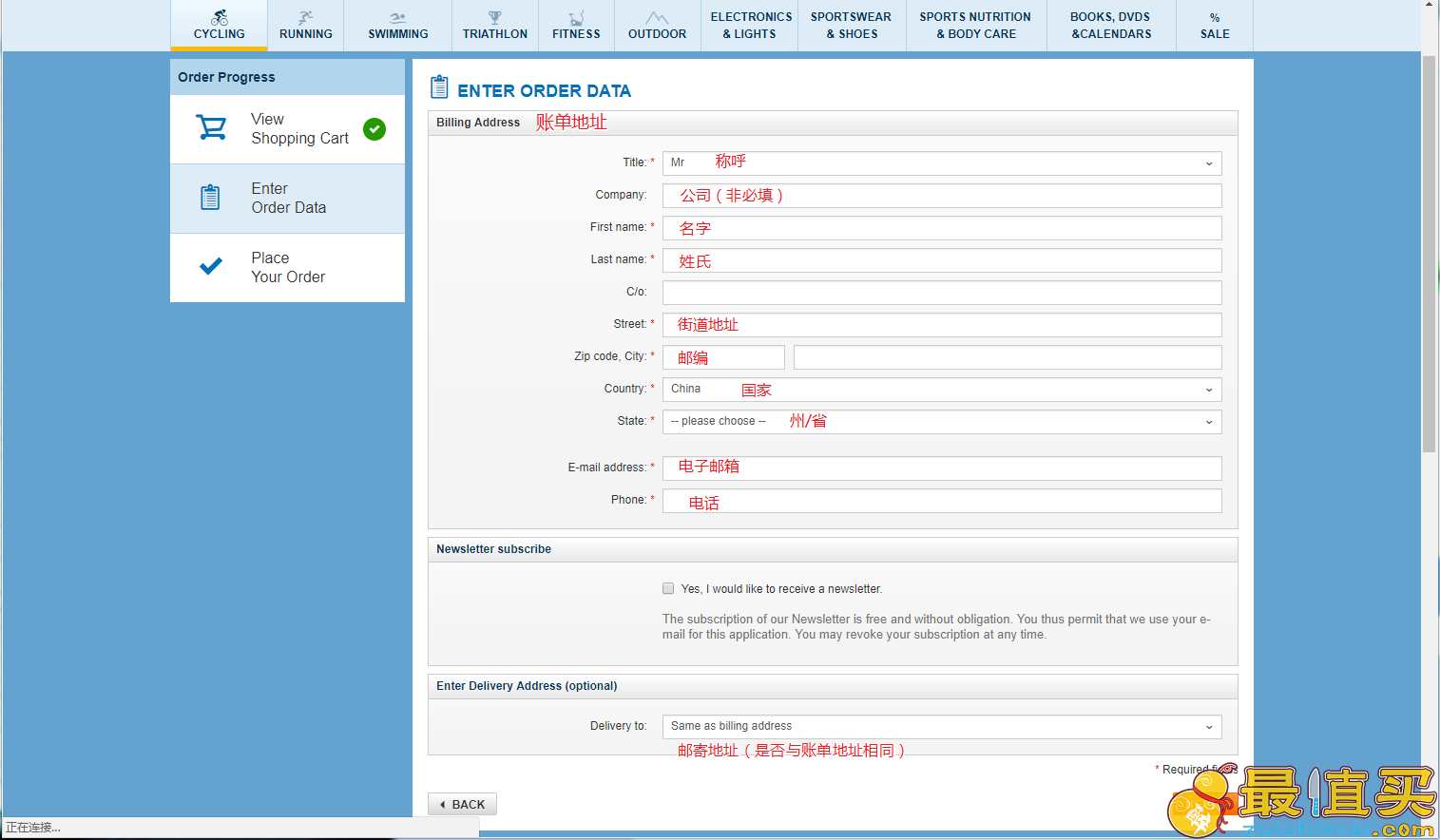Click the Order Progress heading
Viewport: 1440px width, 840px height.
coord(226,77)
